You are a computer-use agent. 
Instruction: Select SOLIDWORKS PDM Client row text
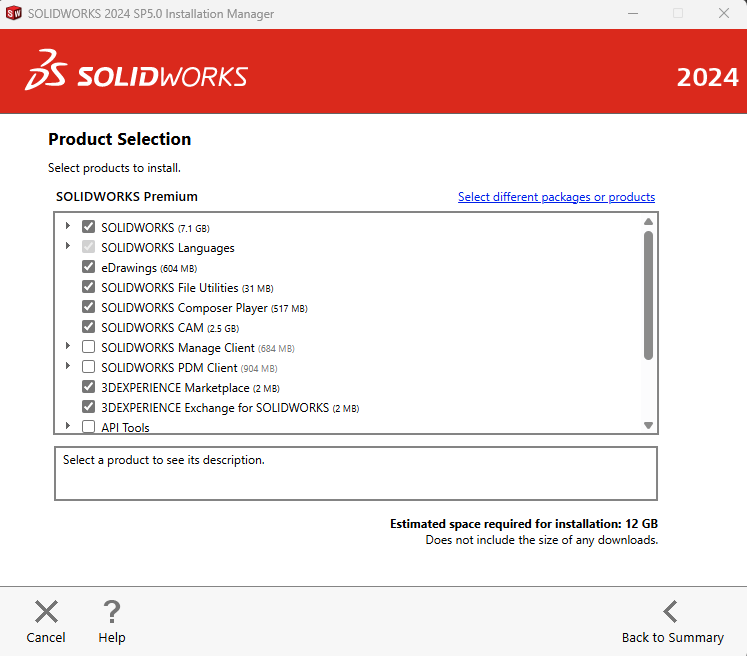189,368
